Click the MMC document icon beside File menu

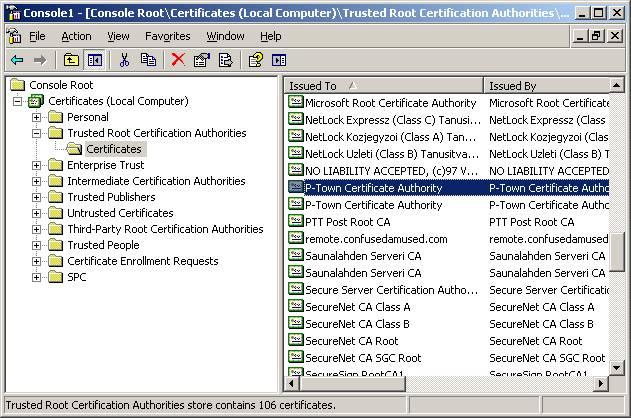14,36
